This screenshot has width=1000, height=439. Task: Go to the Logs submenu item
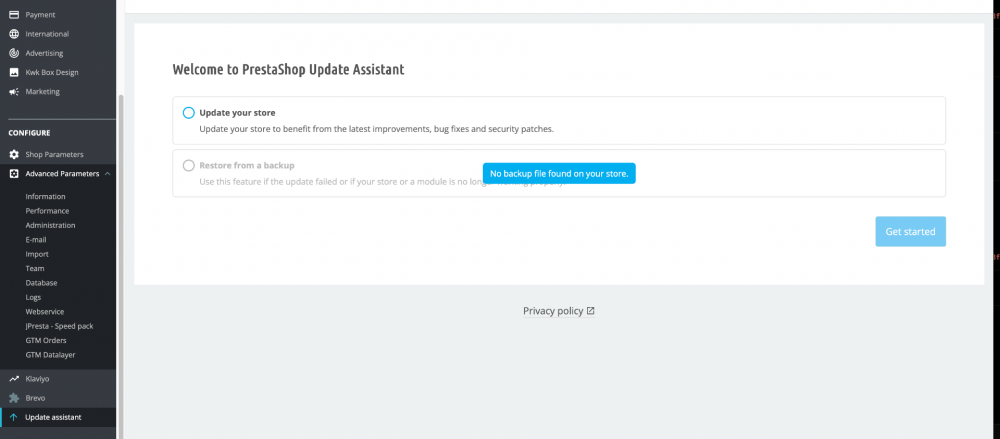point(33,297)
